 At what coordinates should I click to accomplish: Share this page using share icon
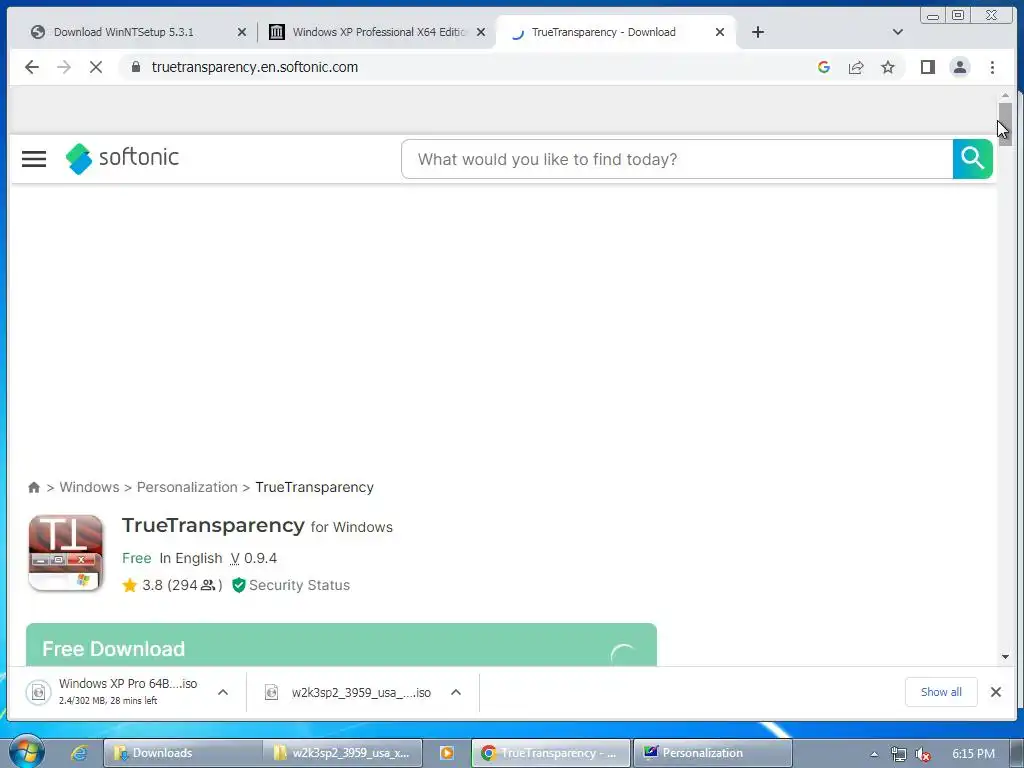pyautogui.click(x=856, y=67)
